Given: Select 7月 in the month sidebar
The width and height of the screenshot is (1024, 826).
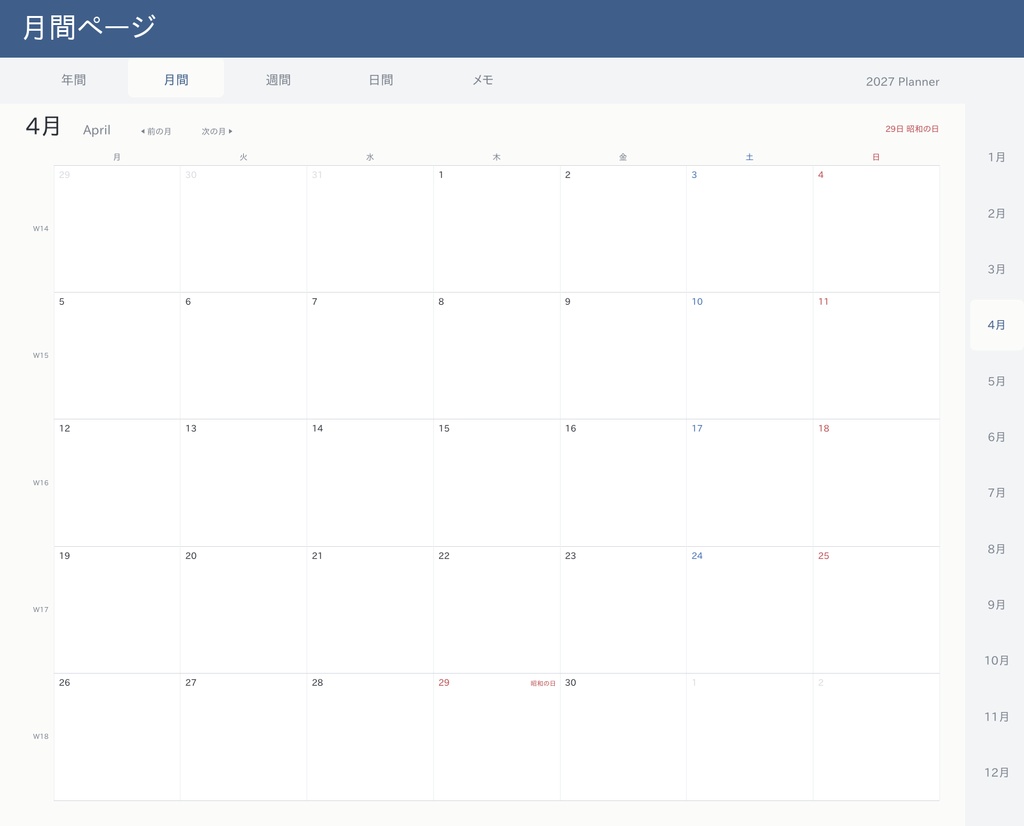Looking at the screenshot, I should [997, 493].
